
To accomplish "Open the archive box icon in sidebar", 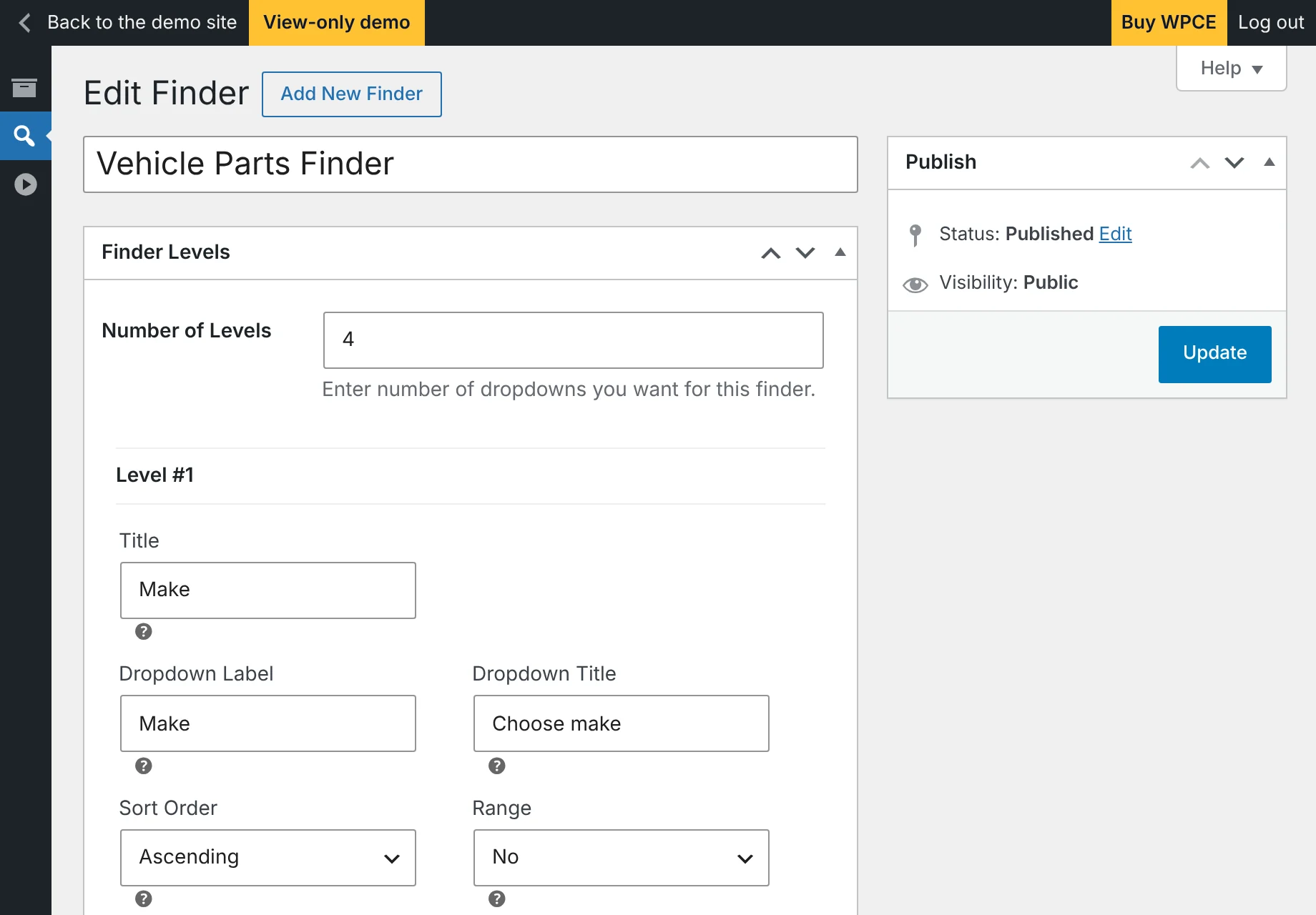I will pyautogui.click(x=24, y=88).
